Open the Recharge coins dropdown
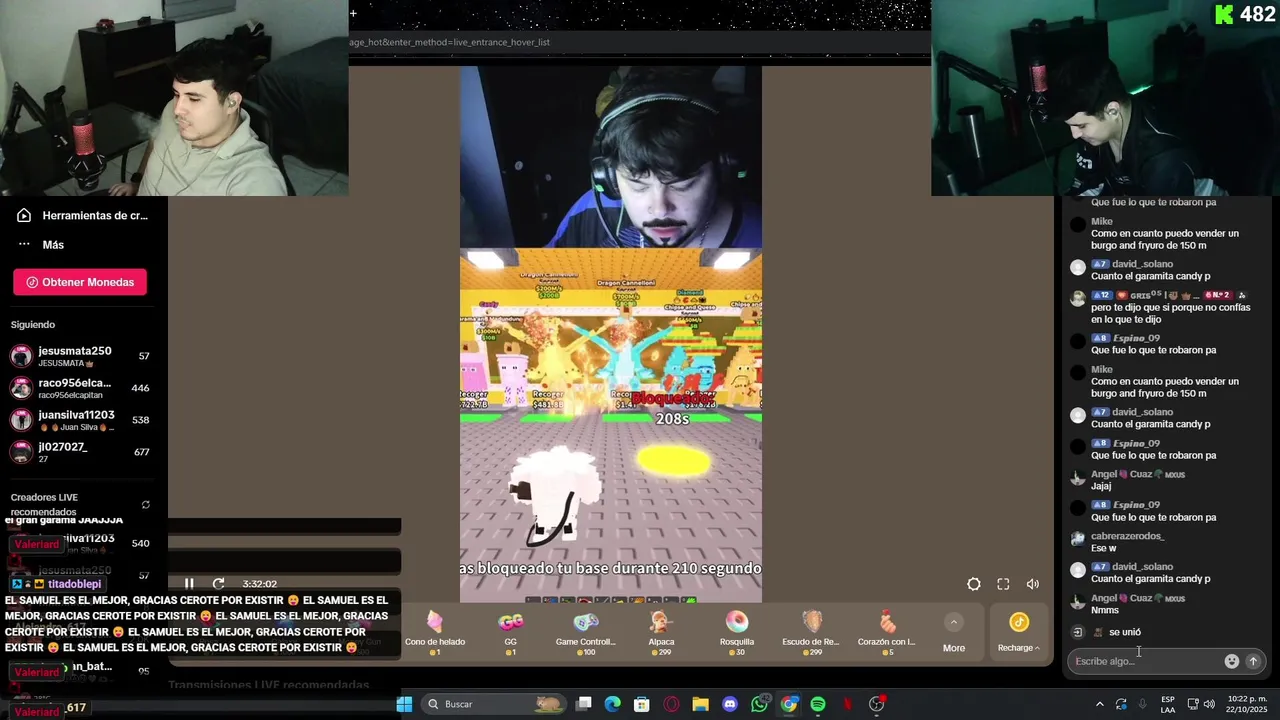Image resolution: width=1280 pixels, height=720 pixels. point(1018,634)
